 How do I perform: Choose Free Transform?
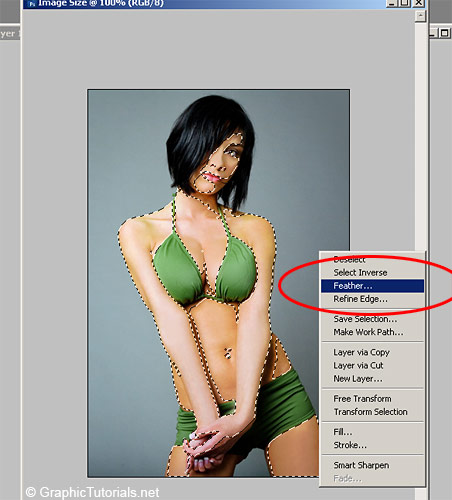click(372, 399)
